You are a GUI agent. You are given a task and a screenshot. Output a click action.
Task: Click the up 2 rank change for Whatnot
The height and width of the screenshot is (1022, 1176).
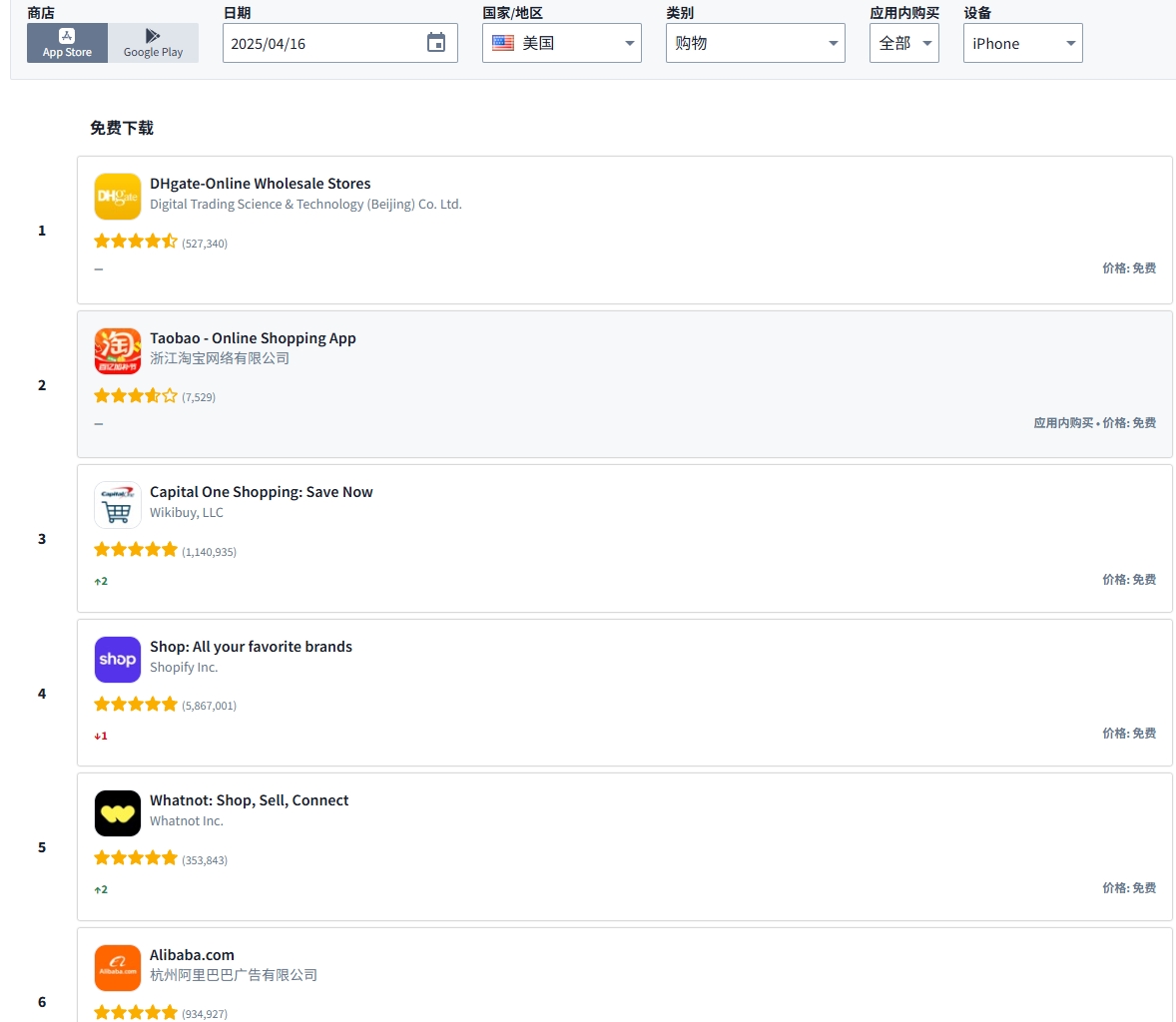point(101,889)
